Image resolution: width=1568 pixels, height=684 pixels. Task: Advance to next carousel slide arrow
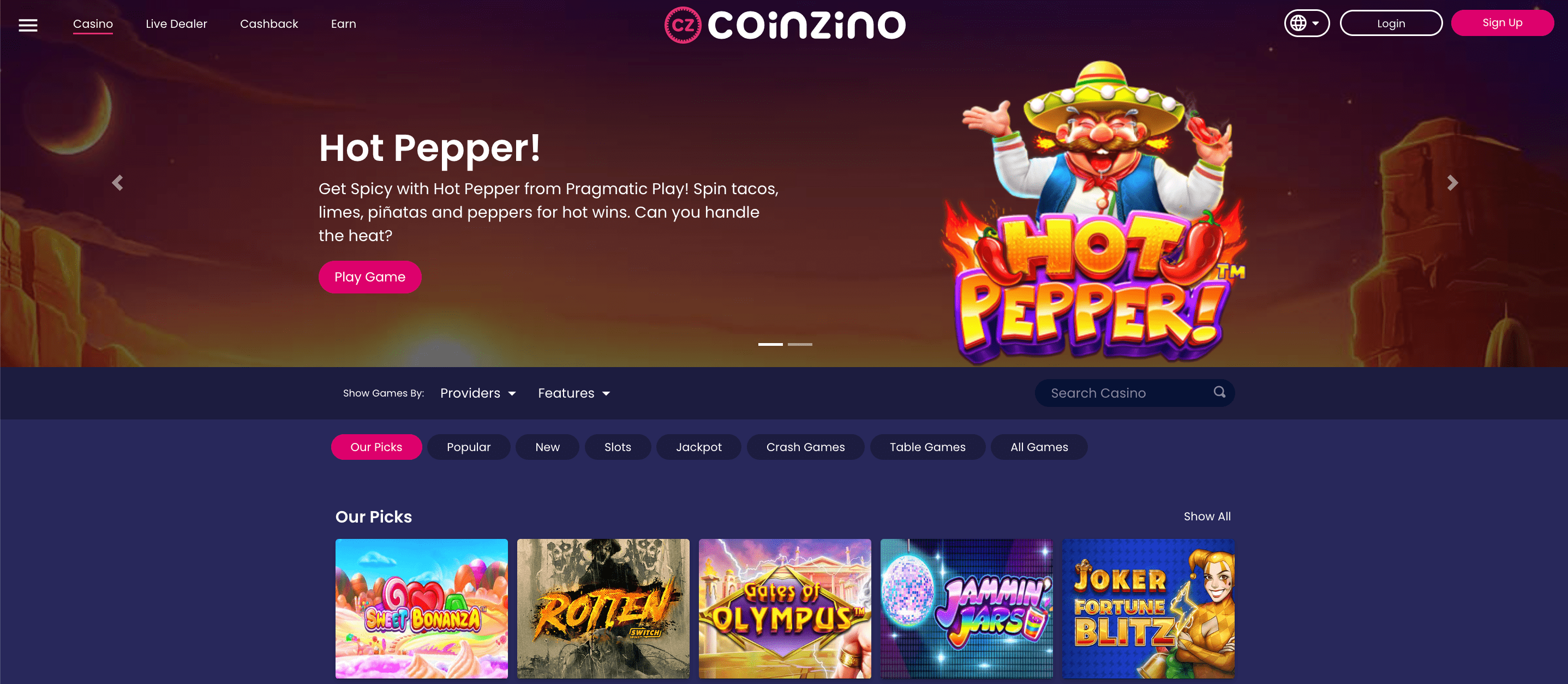point(1452,183)
